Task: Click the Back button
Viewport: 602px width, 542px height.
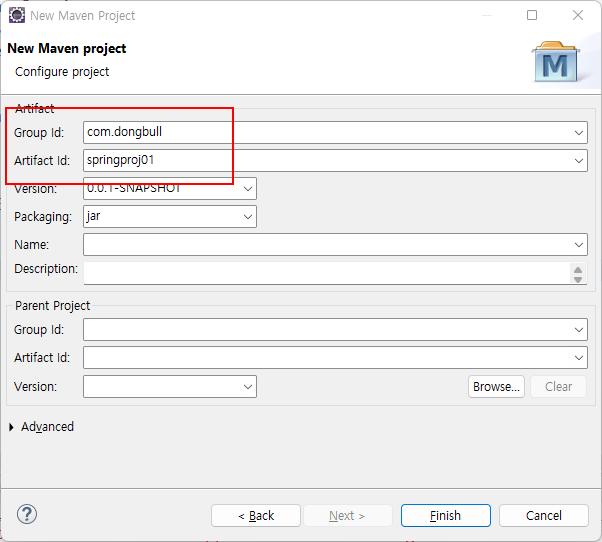Action: point(256,516)
